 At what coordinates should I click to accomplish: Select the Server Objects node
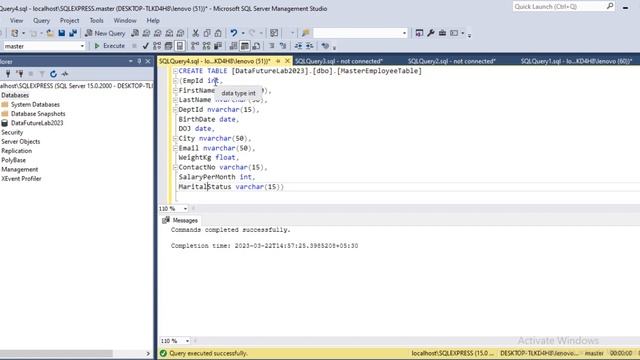[20, 142]
